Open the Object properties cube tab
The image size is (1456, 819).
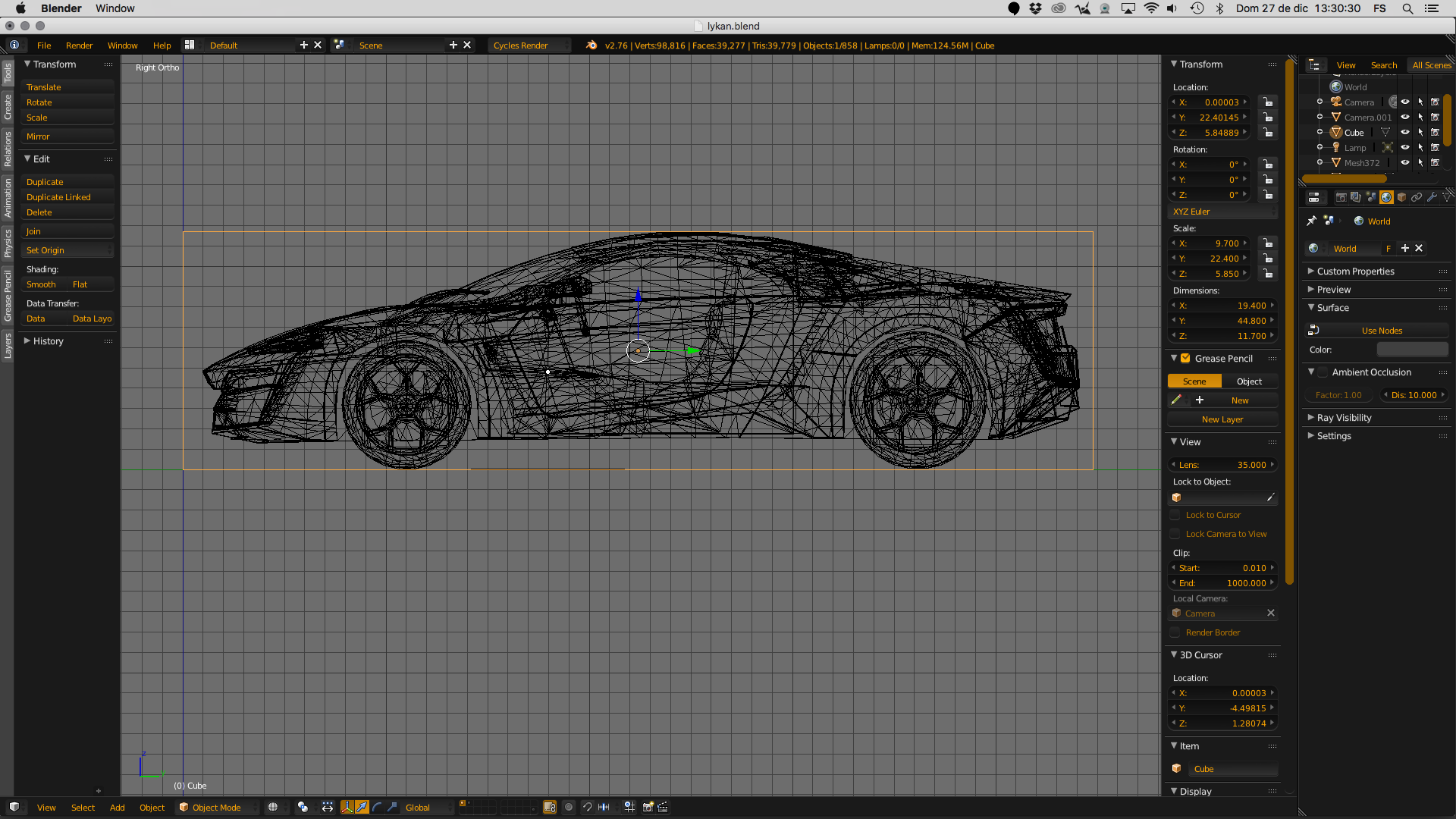[1401, 197]
